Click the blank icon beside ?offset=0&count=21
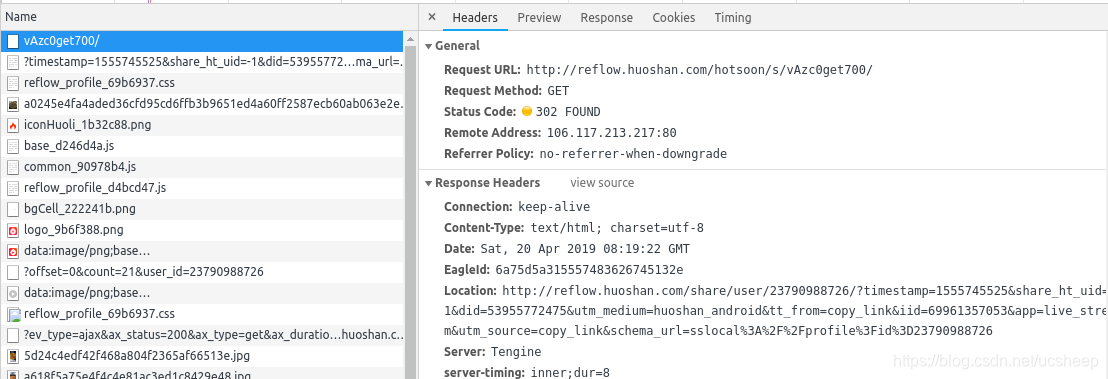The image size is (1108, 379). click(x=13, y=272)
